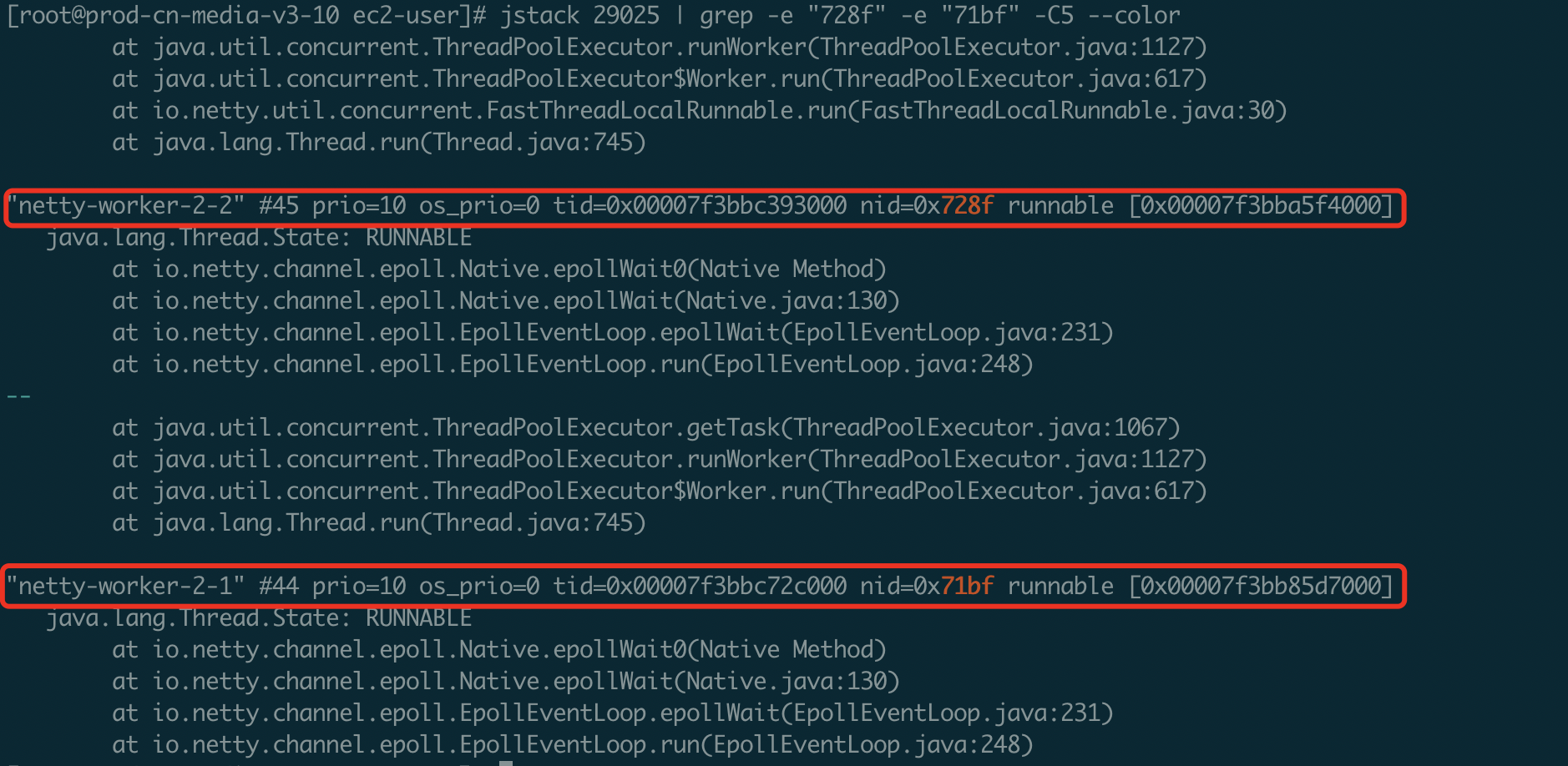Click the -C5 context option in the command

coord(1054,16)
